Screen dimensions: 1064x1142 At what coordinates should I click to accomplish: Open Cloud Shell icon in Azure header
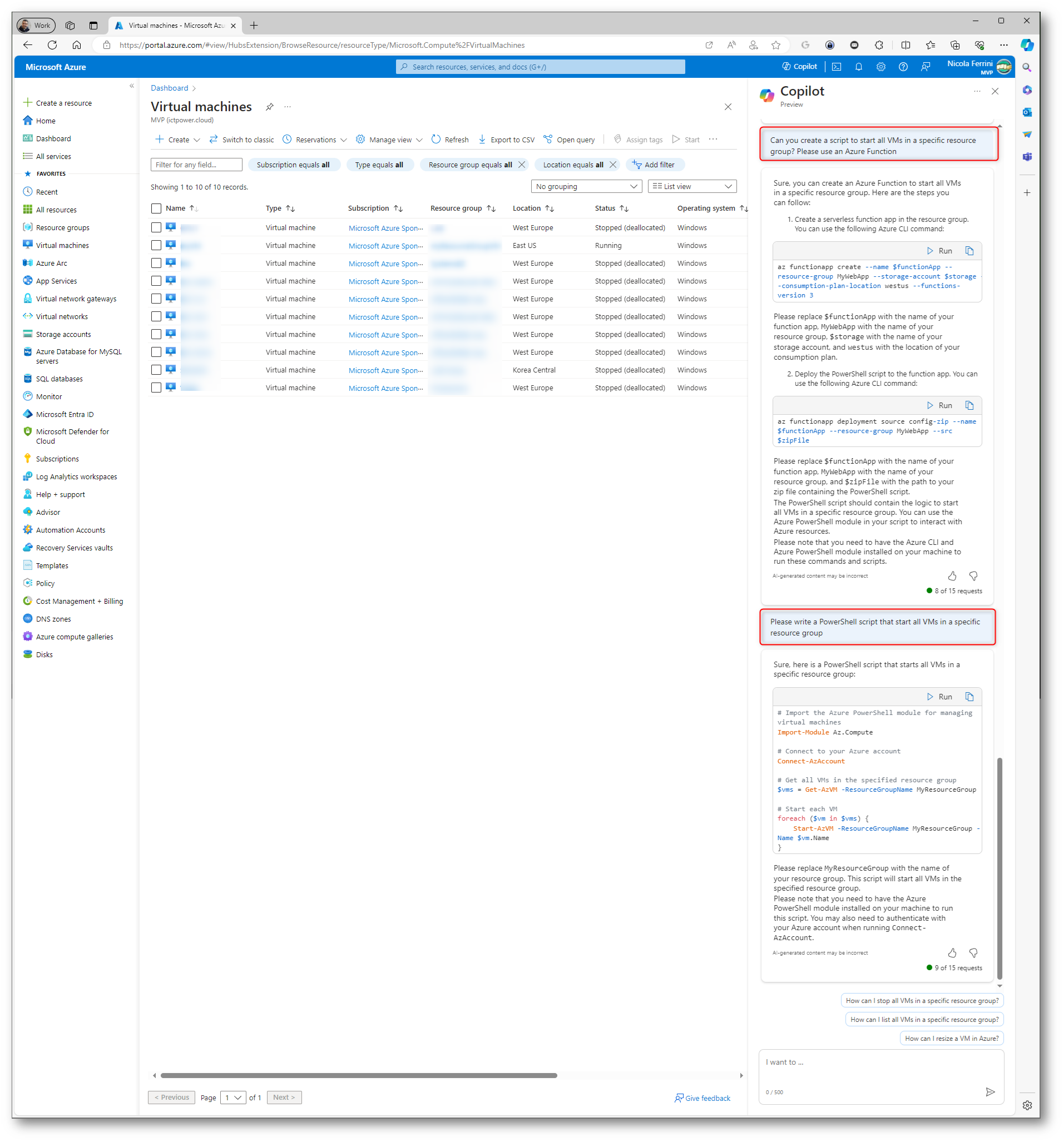(837, 67)
